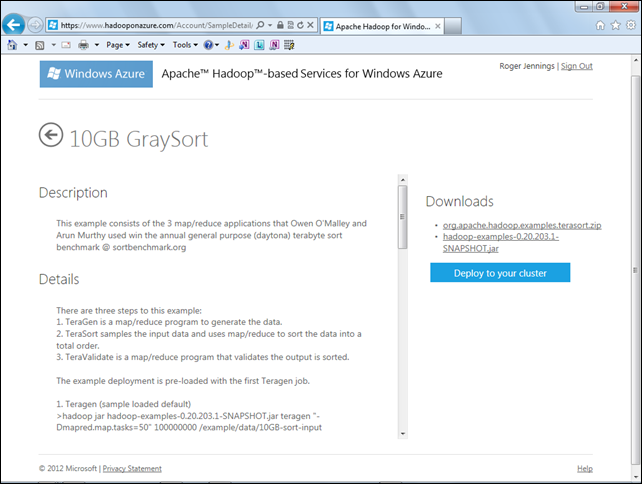This screenshot has height=484, width=642.
Task: Click the search magnifier in address bar
Action: [x=260, y=25]
